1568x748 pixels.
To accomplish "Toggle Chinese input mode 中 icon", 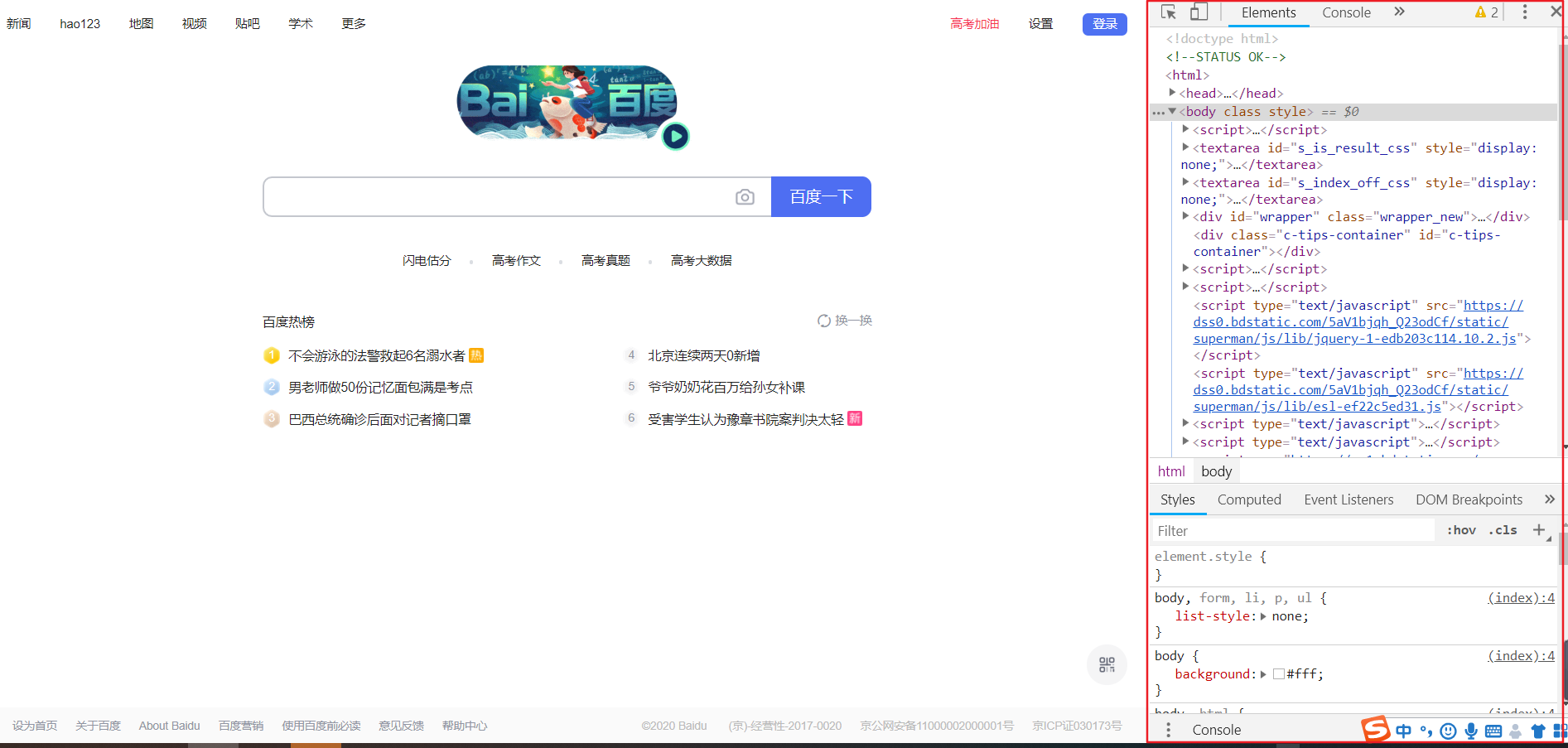I will pos(1403,731).
